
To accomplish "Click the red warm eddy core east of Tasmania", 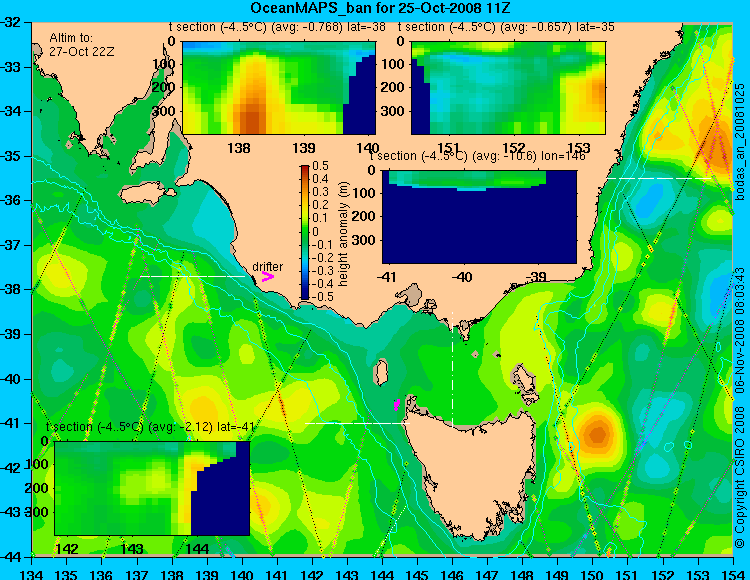I will (x=597, y=434).
